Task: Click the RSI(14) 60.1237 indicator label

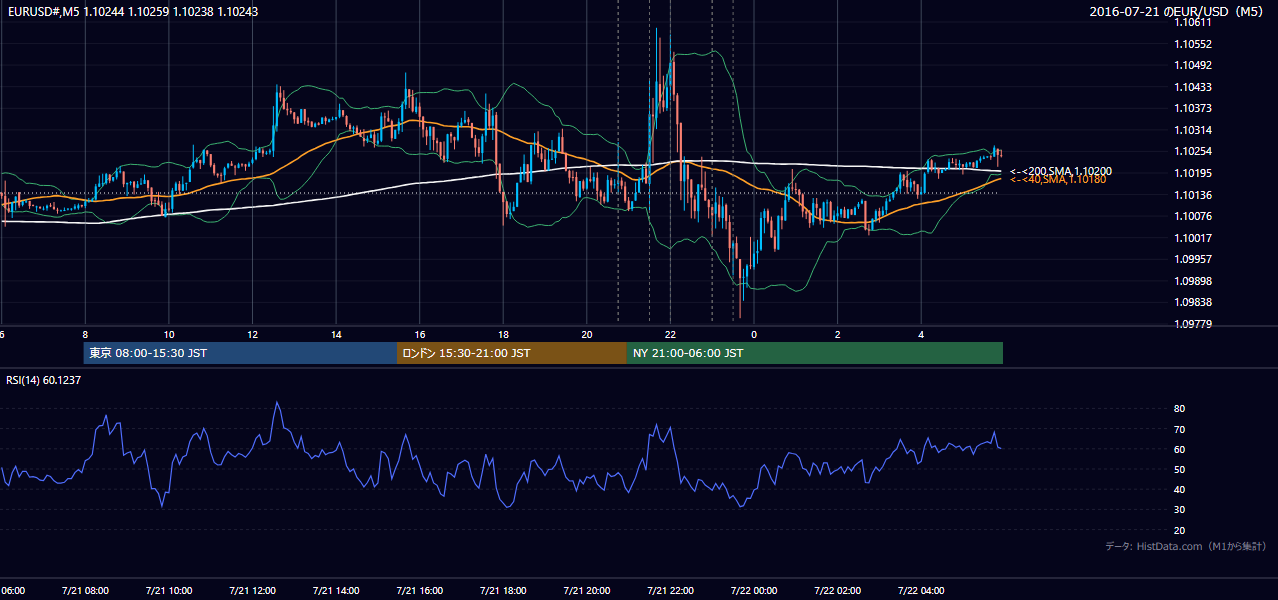Action: coord(44,380)
